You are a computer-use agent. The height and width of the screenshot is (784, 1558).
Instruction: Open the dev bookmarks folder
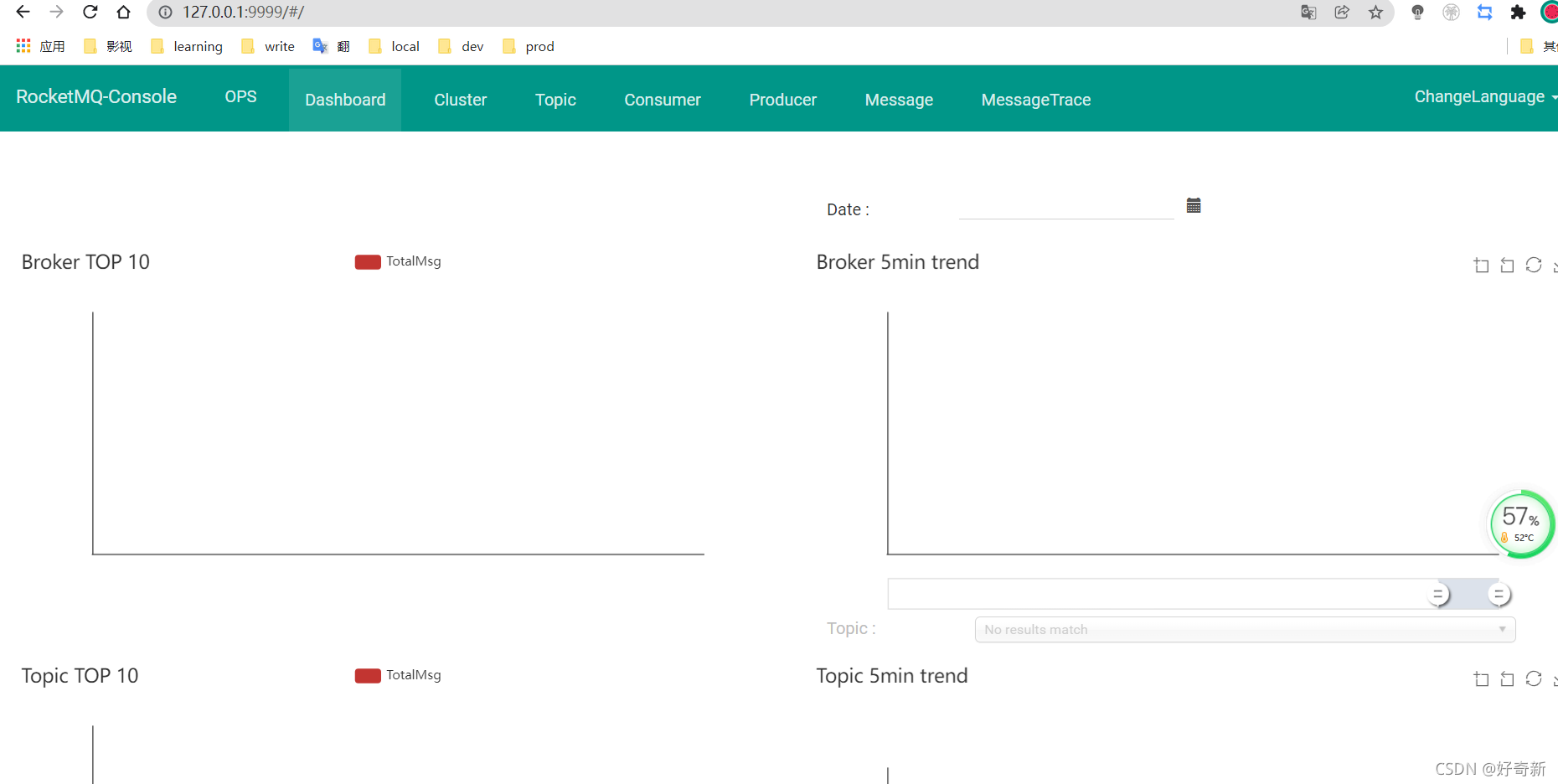461,46
